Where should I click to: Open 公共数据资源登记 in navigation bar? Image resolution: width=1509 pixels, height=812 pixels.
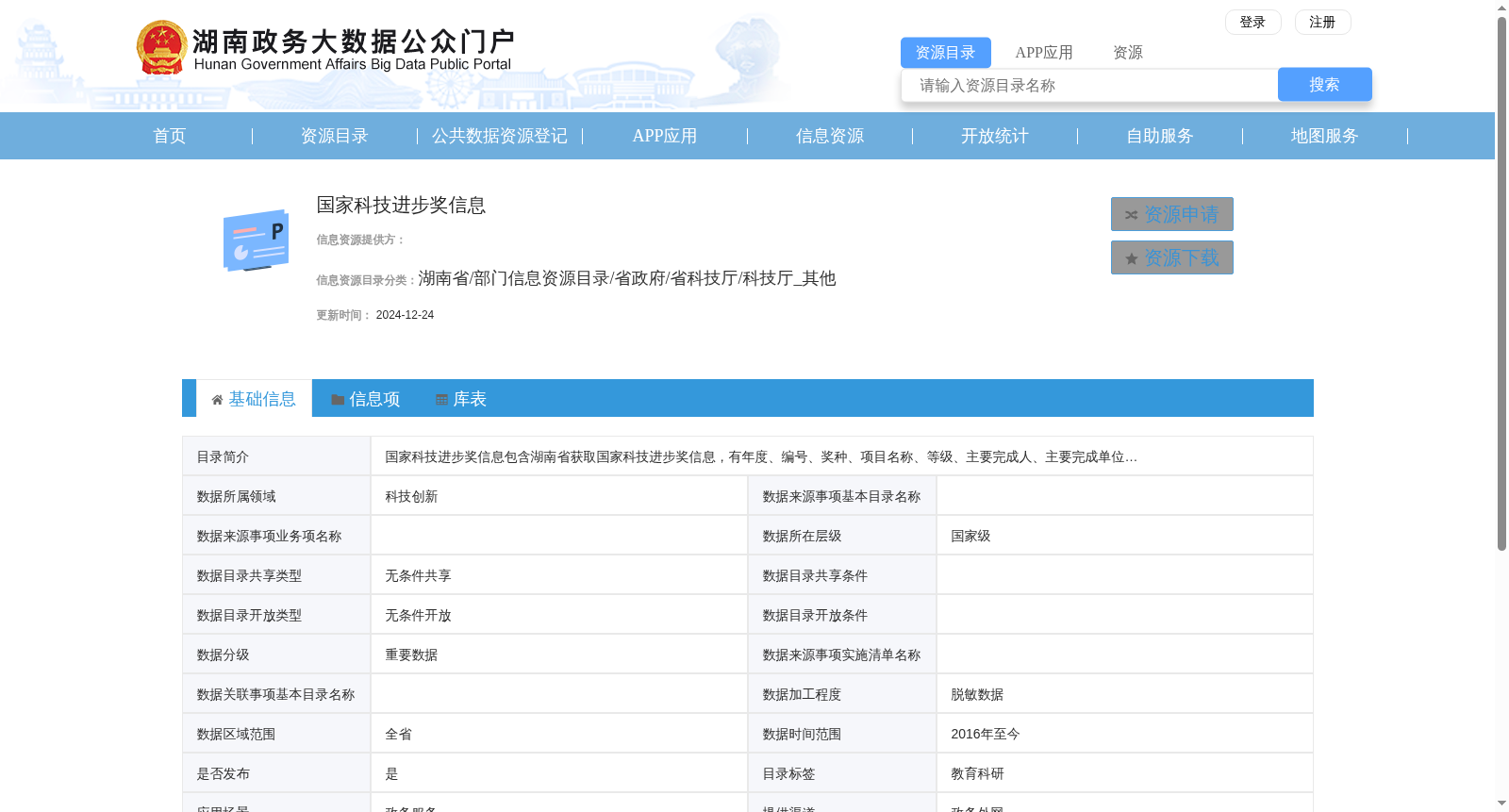tap(500, 136)
